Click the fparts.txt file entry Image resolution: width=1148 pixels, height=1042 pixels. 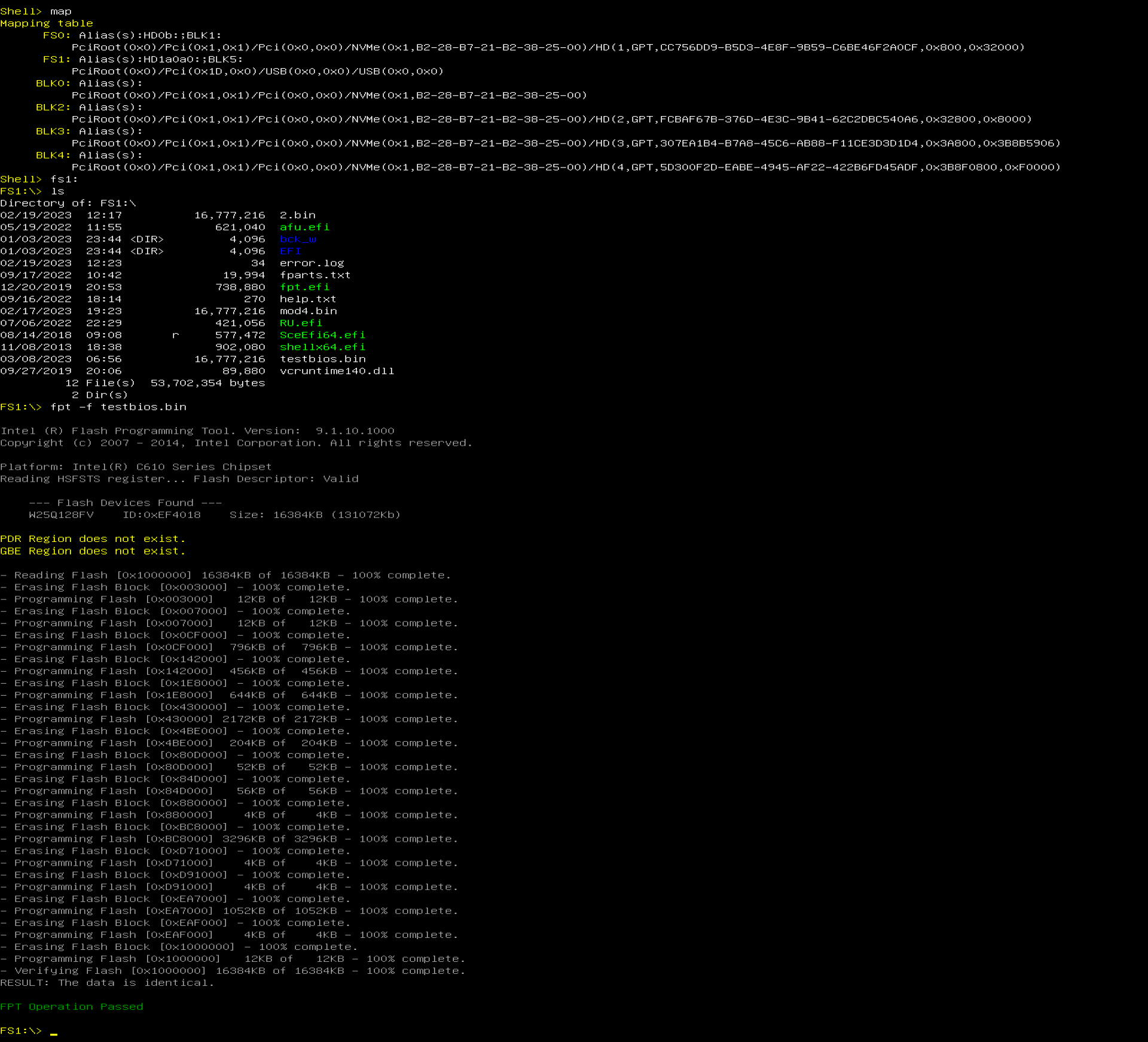click(315, 275)
